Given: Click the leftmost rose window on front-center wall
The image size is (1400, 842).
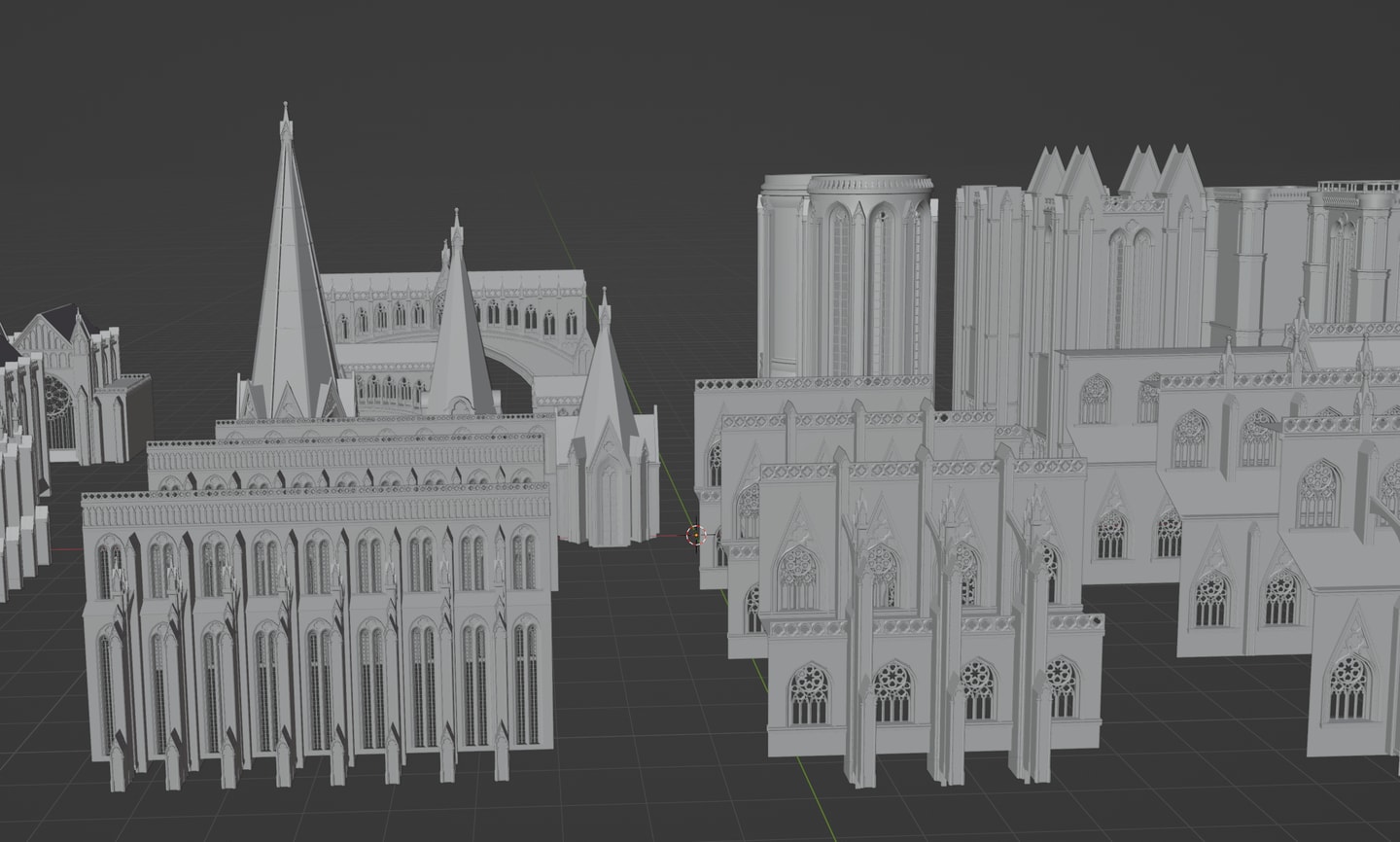Looking at the screenshot, I should [809, 694].
